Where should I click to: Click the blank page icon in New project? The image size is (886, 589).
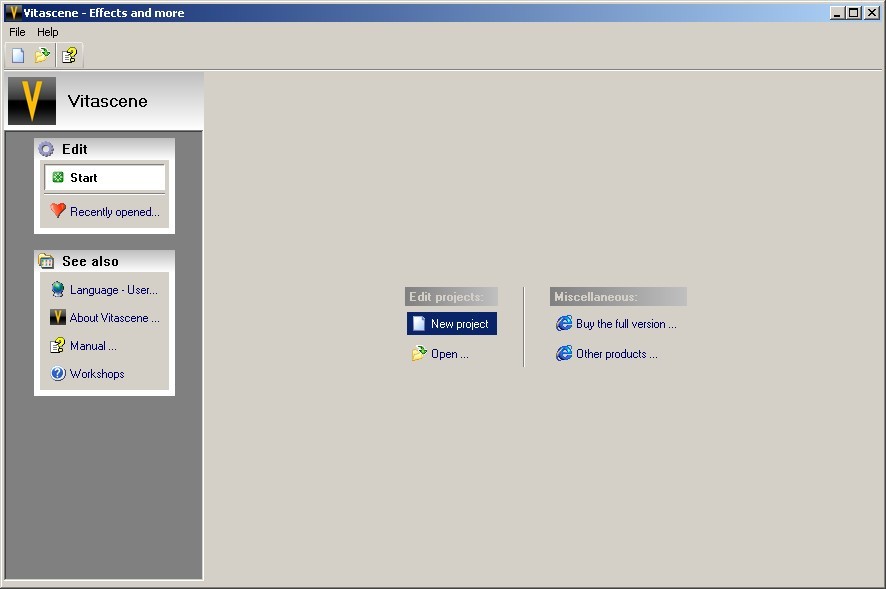pos(419,323)
